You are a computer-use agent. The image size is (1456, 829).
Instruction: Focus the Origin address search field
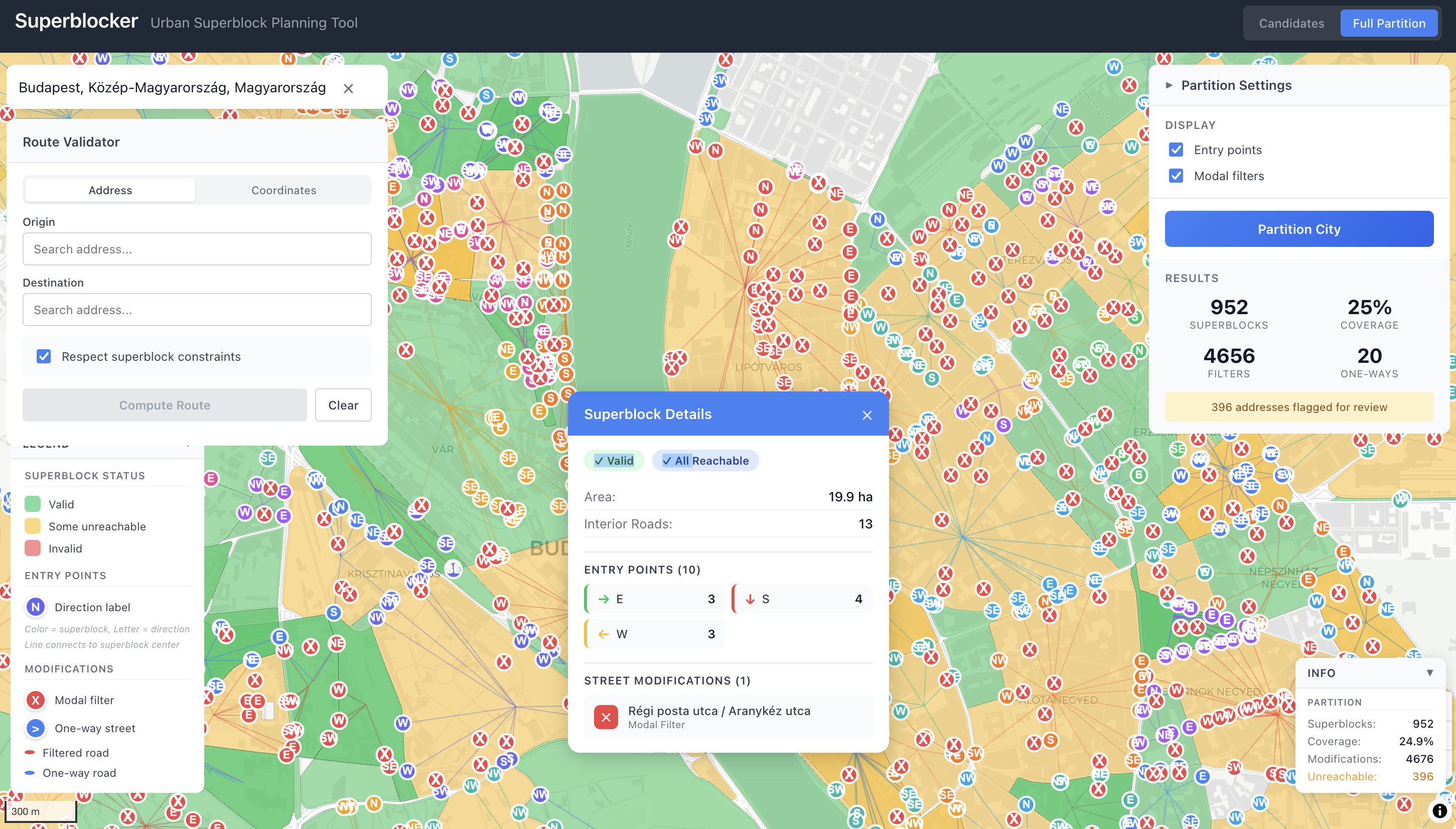click(197, 249)
